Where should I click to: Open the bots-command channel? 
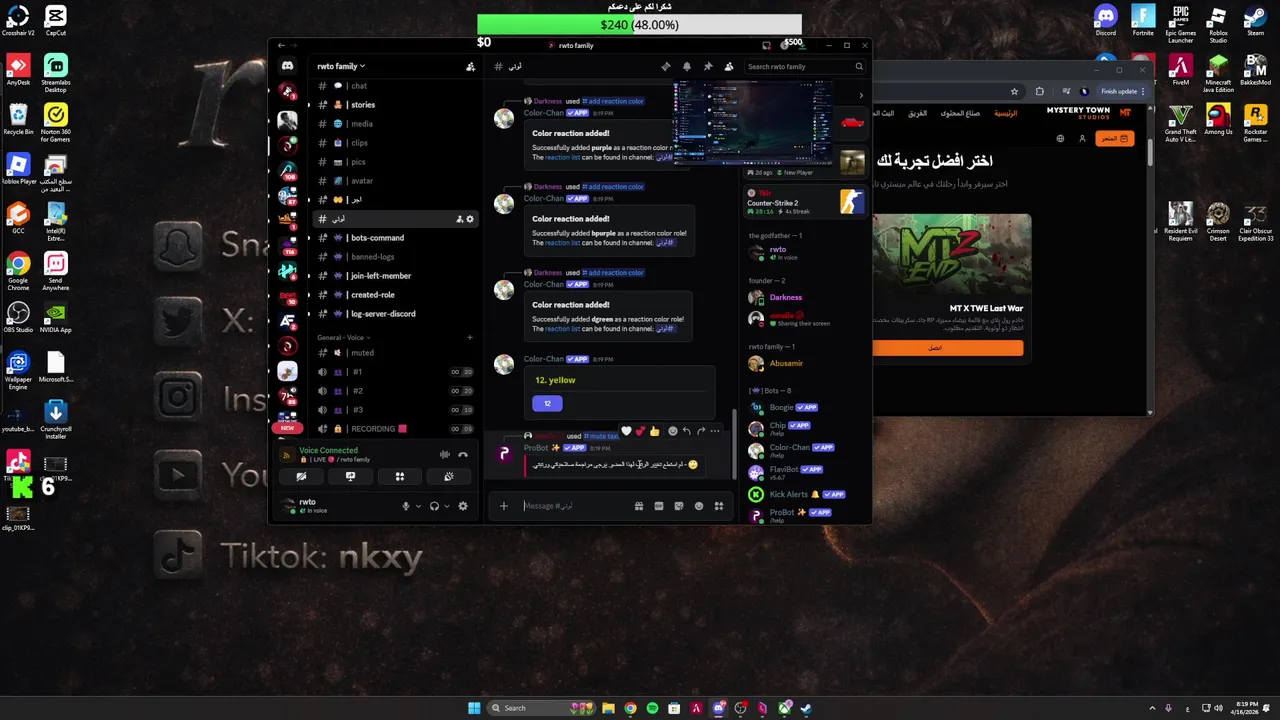coord(394,238)
